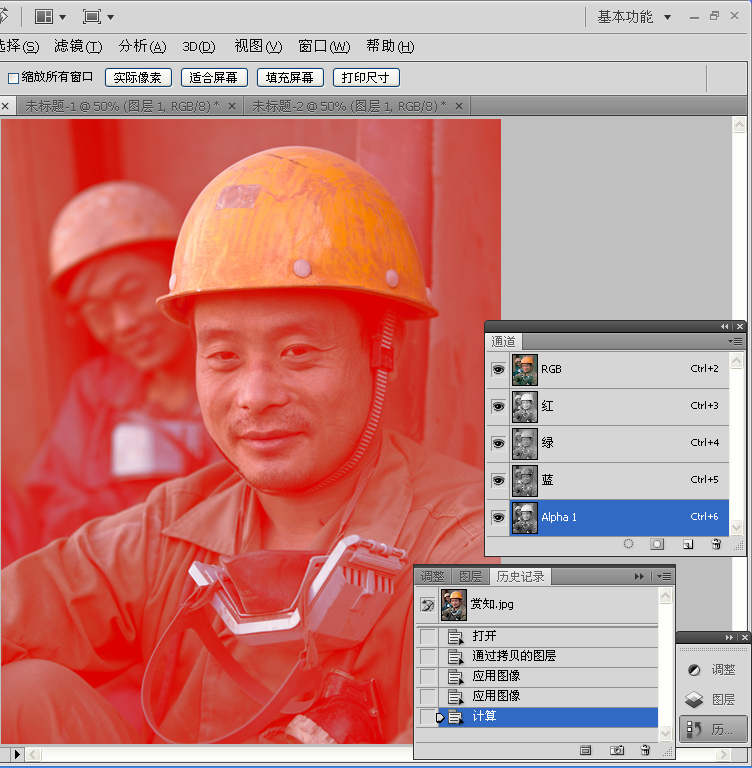
Task: Open the Channels panel flyout menu
Action: [x=735, y=341]
